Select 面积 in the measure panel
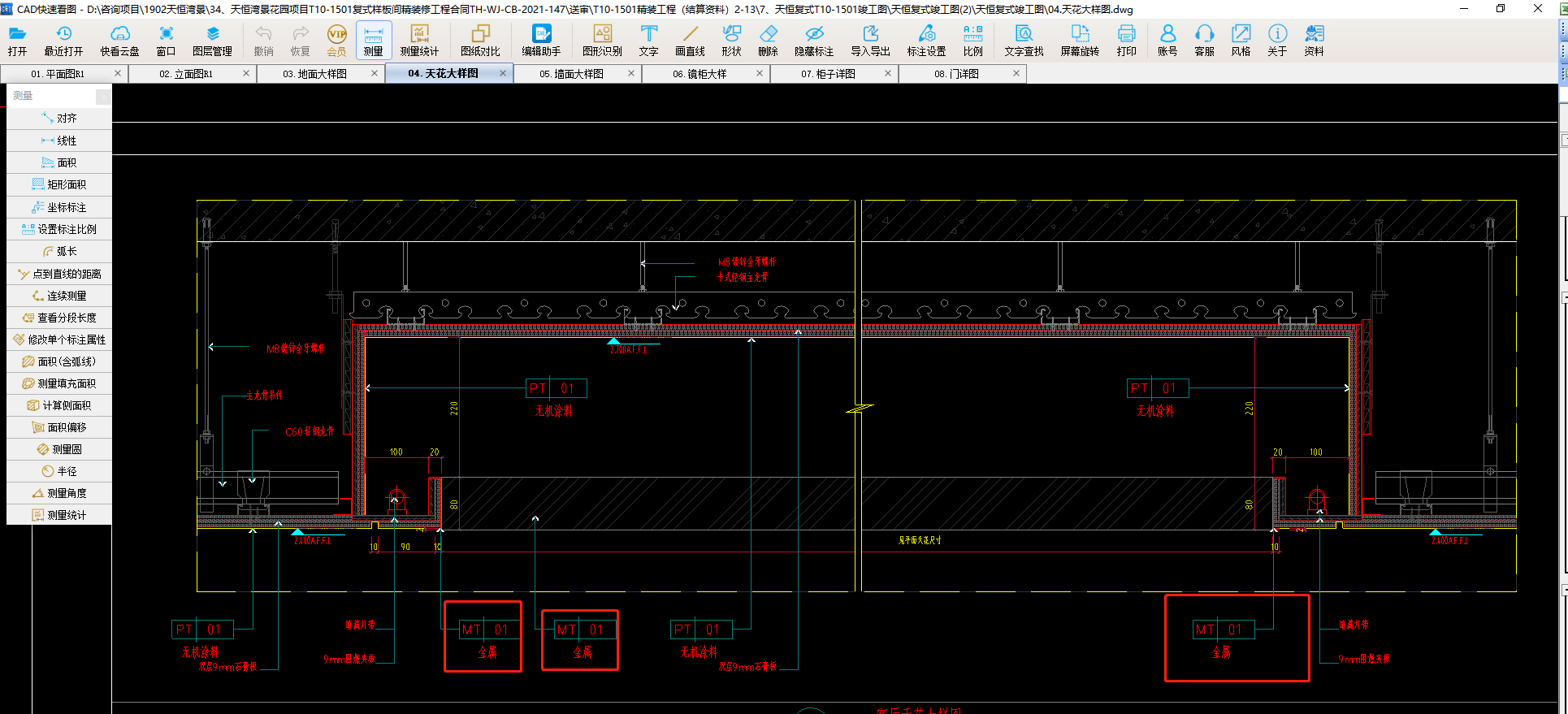Viewport: 1568px width, 714px height. coord(58,162)
